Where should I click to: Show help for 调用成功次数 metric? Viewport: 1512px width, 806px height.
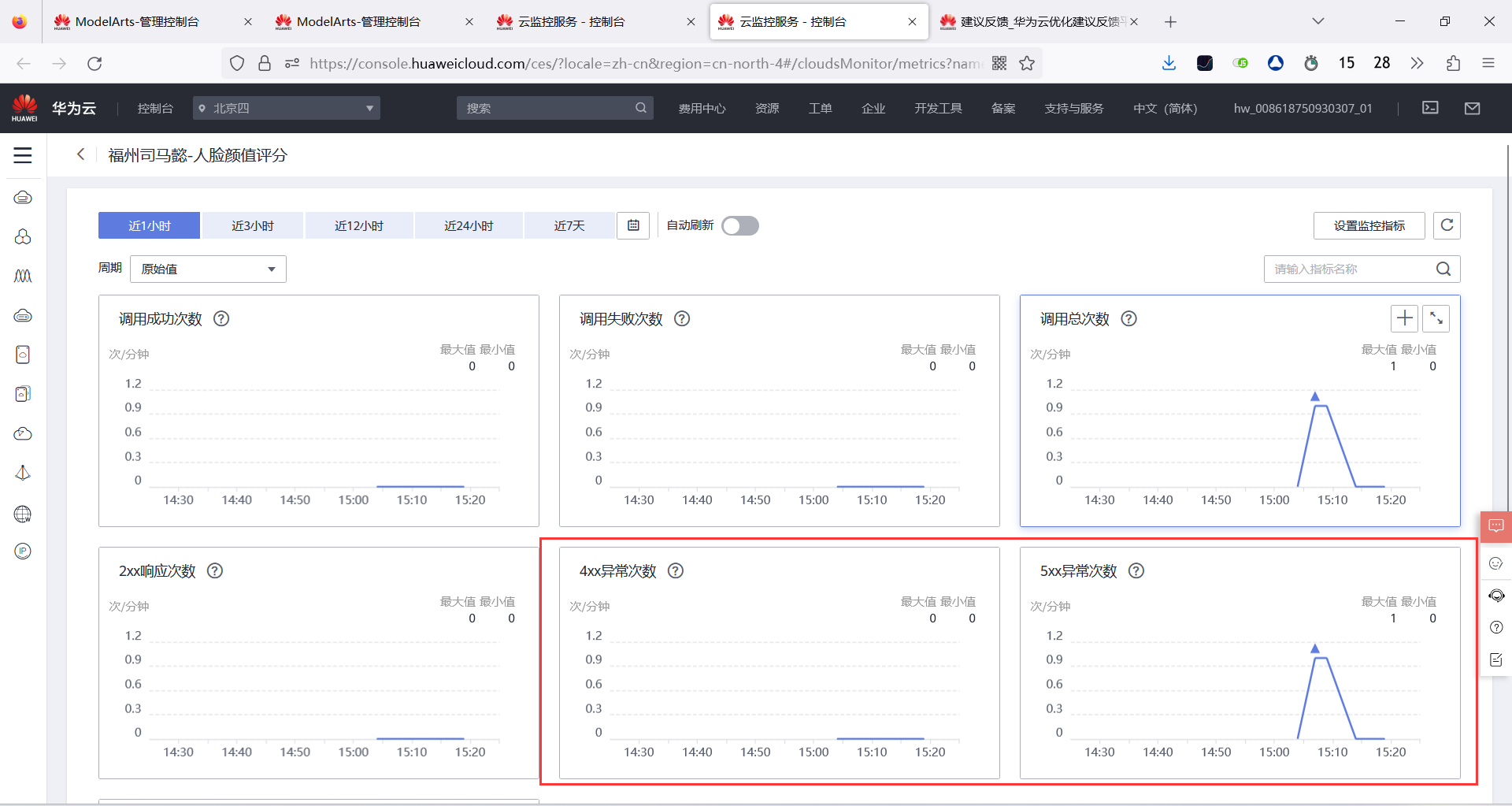pyautogui.click(x=222, y=319)
